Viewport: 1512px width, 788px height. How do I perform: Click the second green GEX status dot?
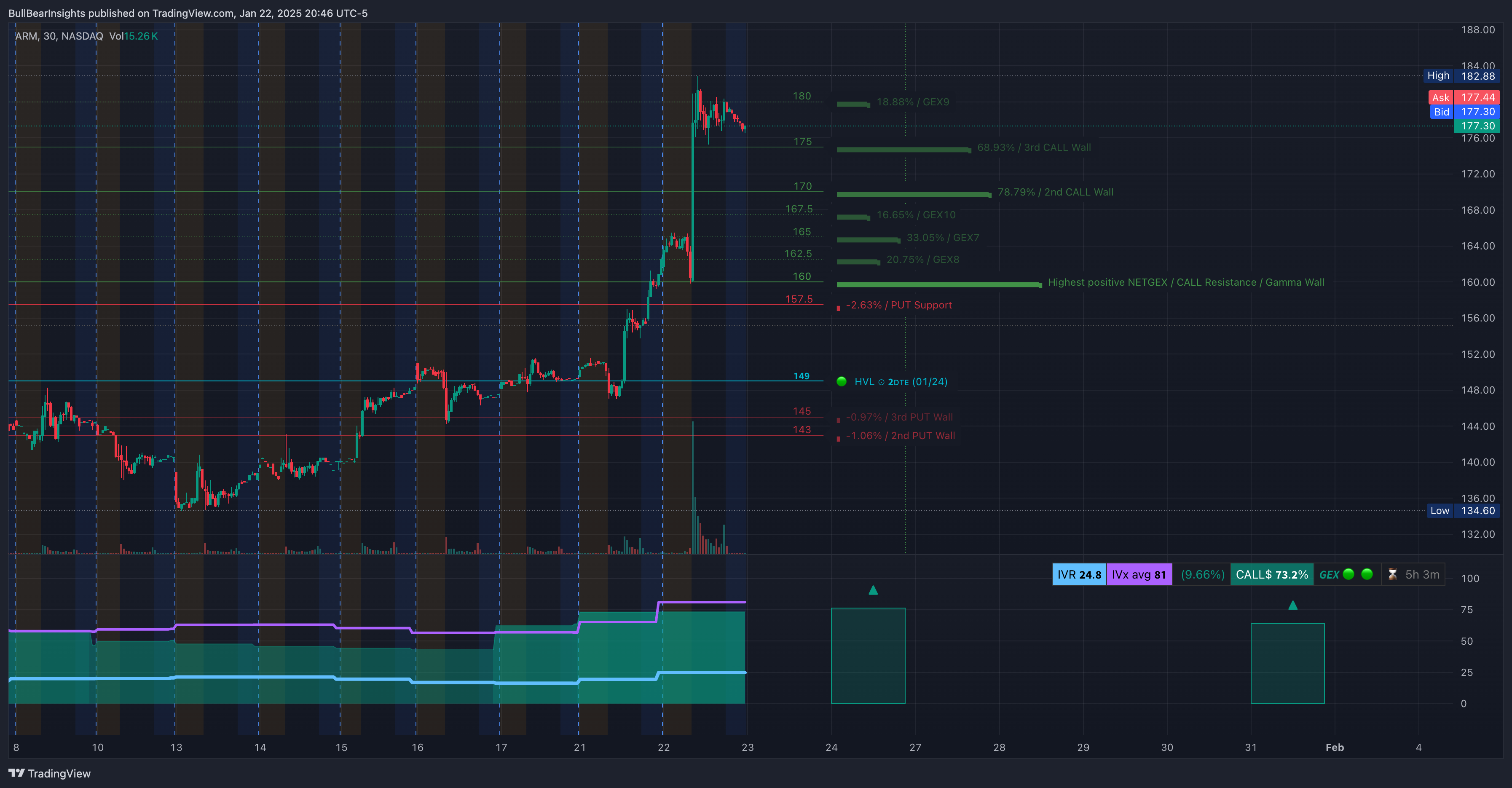pos(1367,574)
